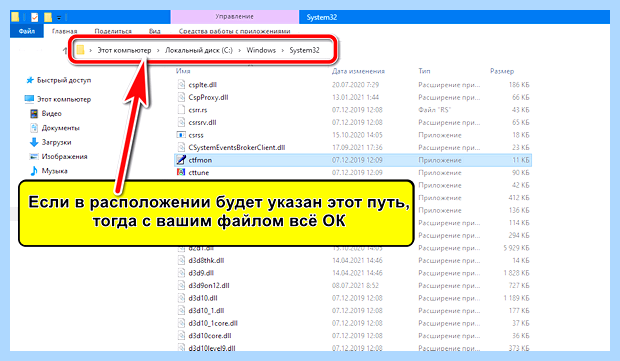Viewport: 620px width, 361px height.
Task: Expand the chevron after Локальный диск (C:)
Action: pyautogui.click(x=240, y=50)
